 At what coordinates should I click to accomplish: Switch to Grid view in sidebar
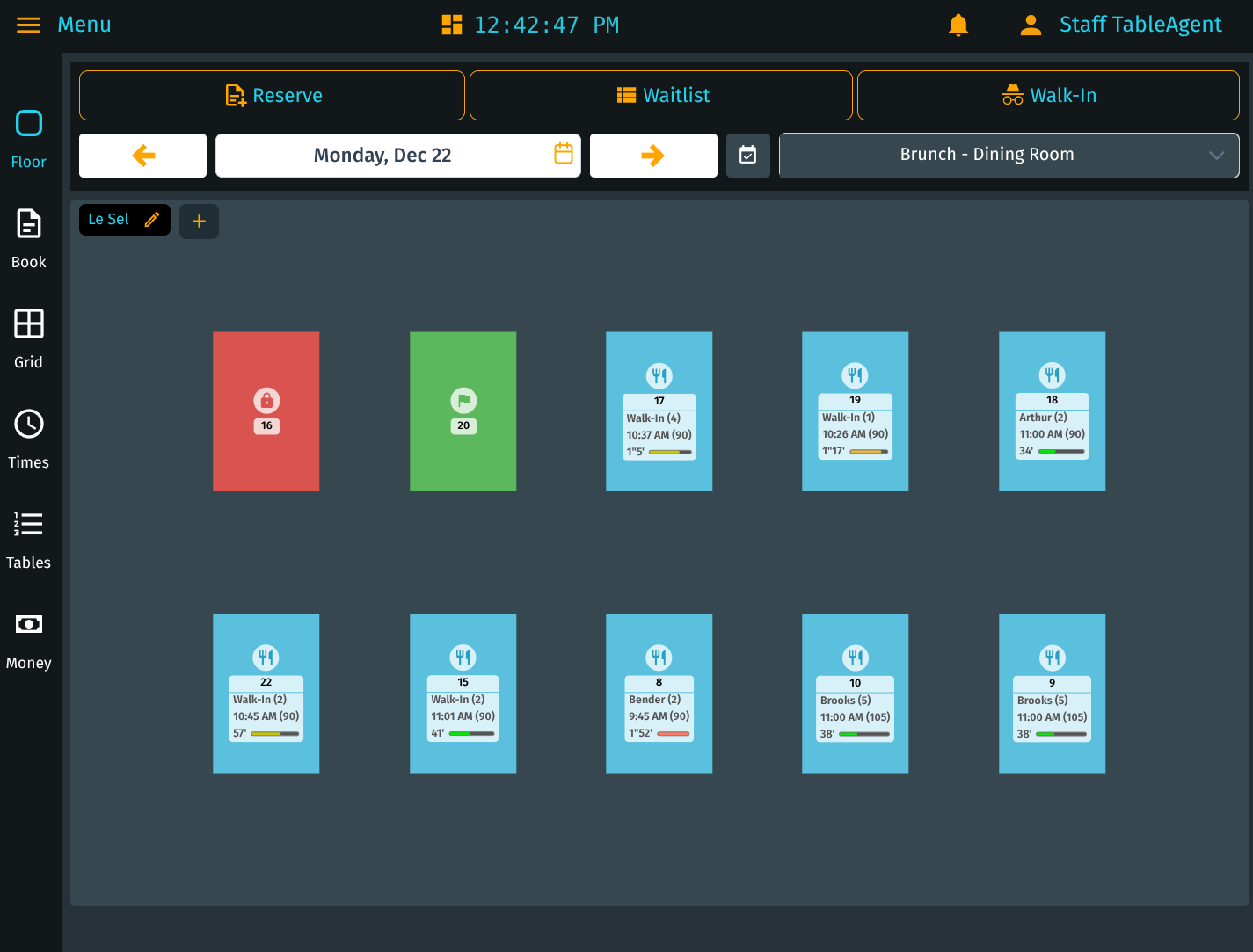click(28, 338)
